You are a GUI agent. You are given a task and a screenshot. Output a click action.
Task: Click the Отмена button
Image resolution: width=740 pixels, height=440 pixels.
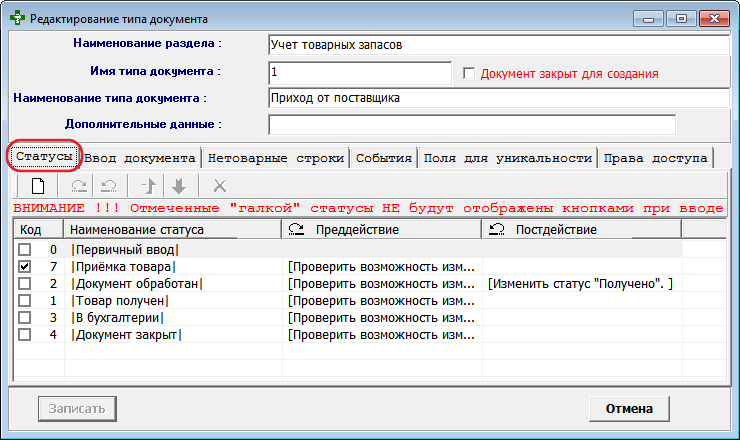pos(629,408)
